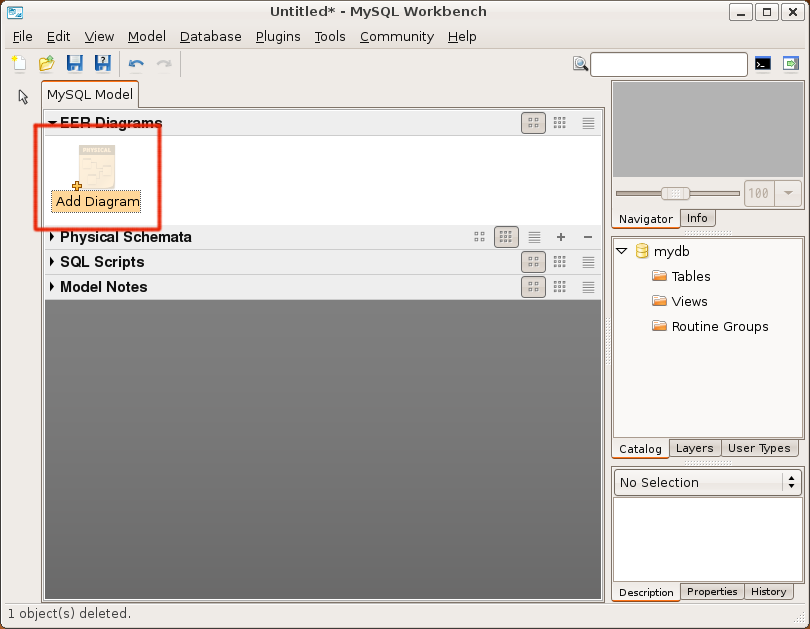Click the navigator zoom slider handle
810x629 pixels.
coord(676,193)
